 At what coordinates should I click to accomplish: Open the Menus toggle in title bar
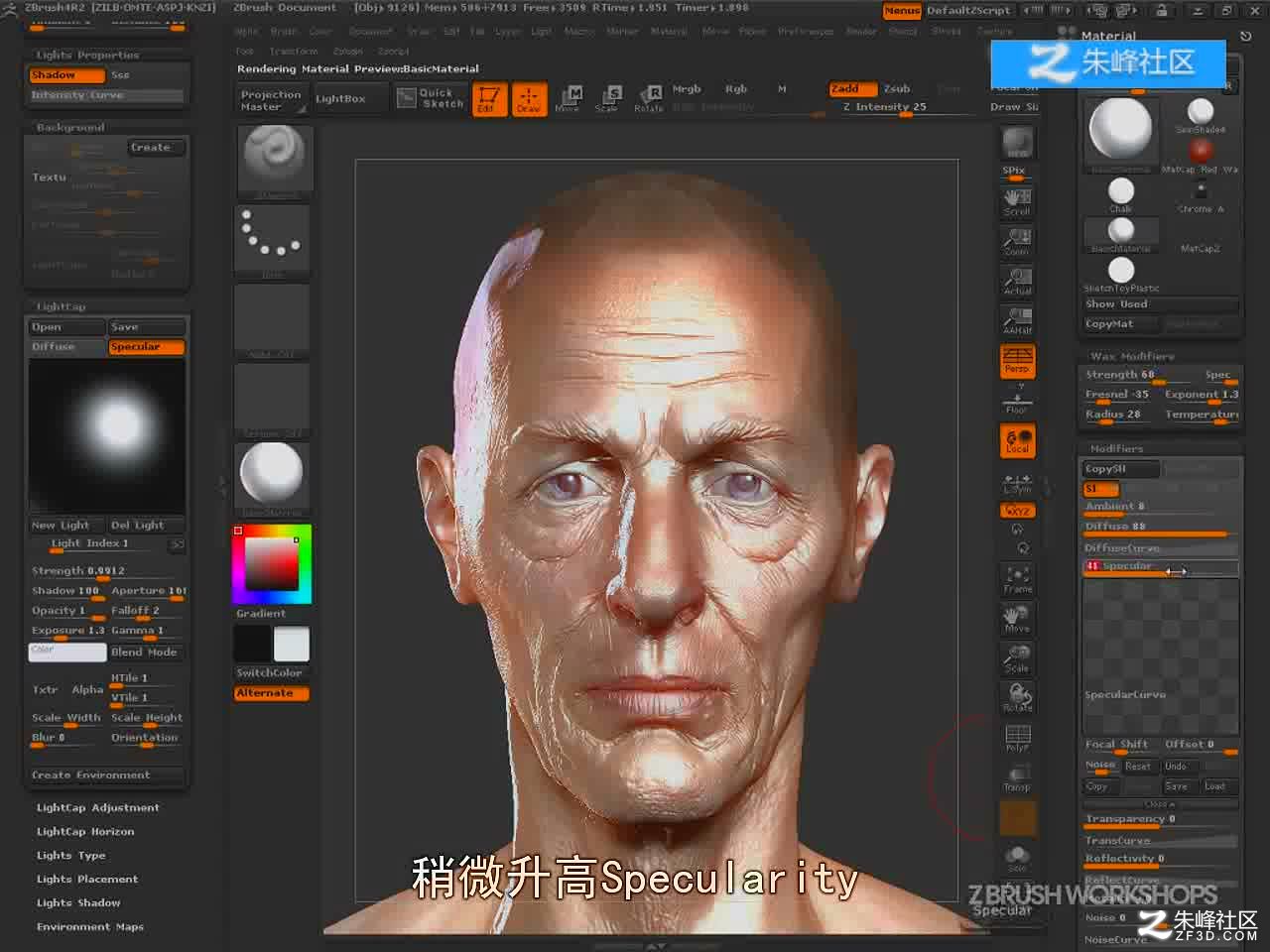pyautogui.click(x=902, y=10)
